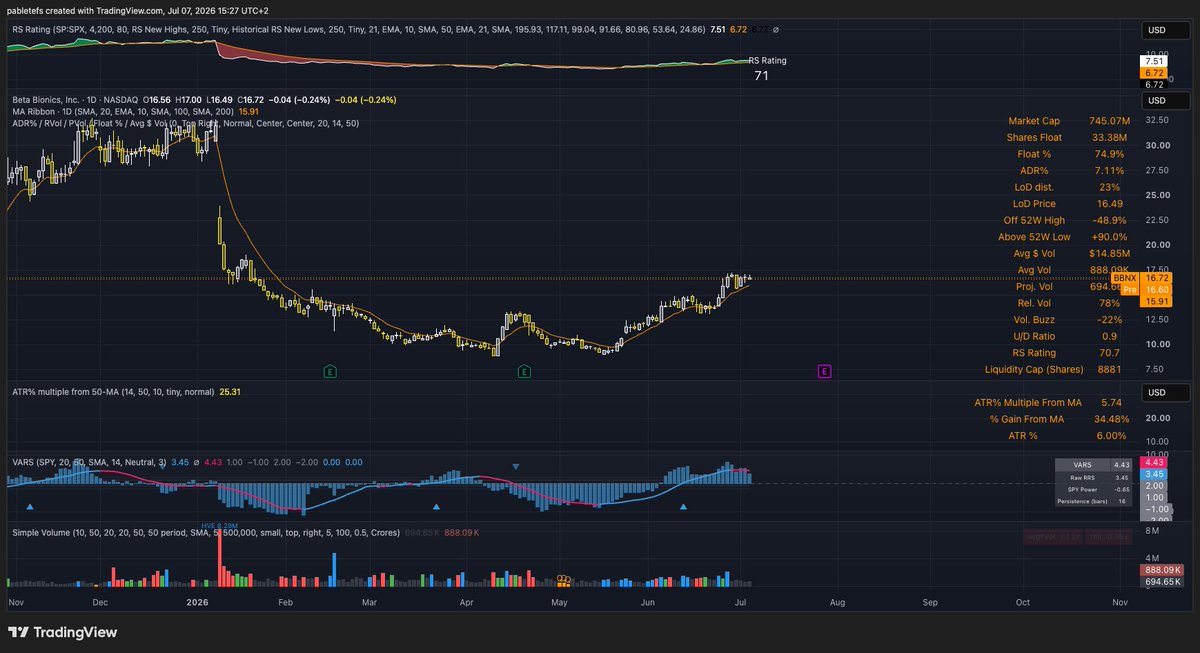Click the ∅ symbol in RS Rating legend
1200x653 pixels.
tap(776, 30)
